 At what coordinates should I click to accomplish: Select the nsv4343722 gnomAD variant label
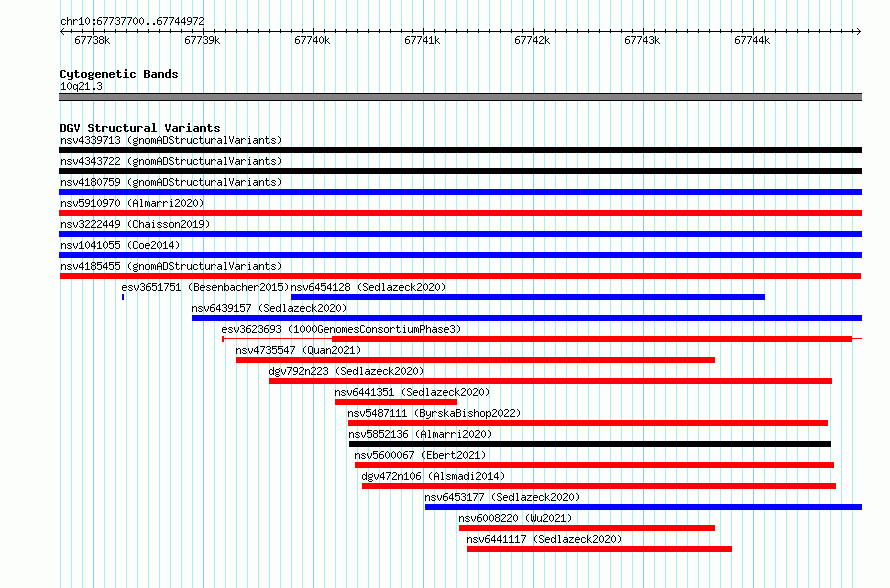pyautogui.click(x=171, y=161)
